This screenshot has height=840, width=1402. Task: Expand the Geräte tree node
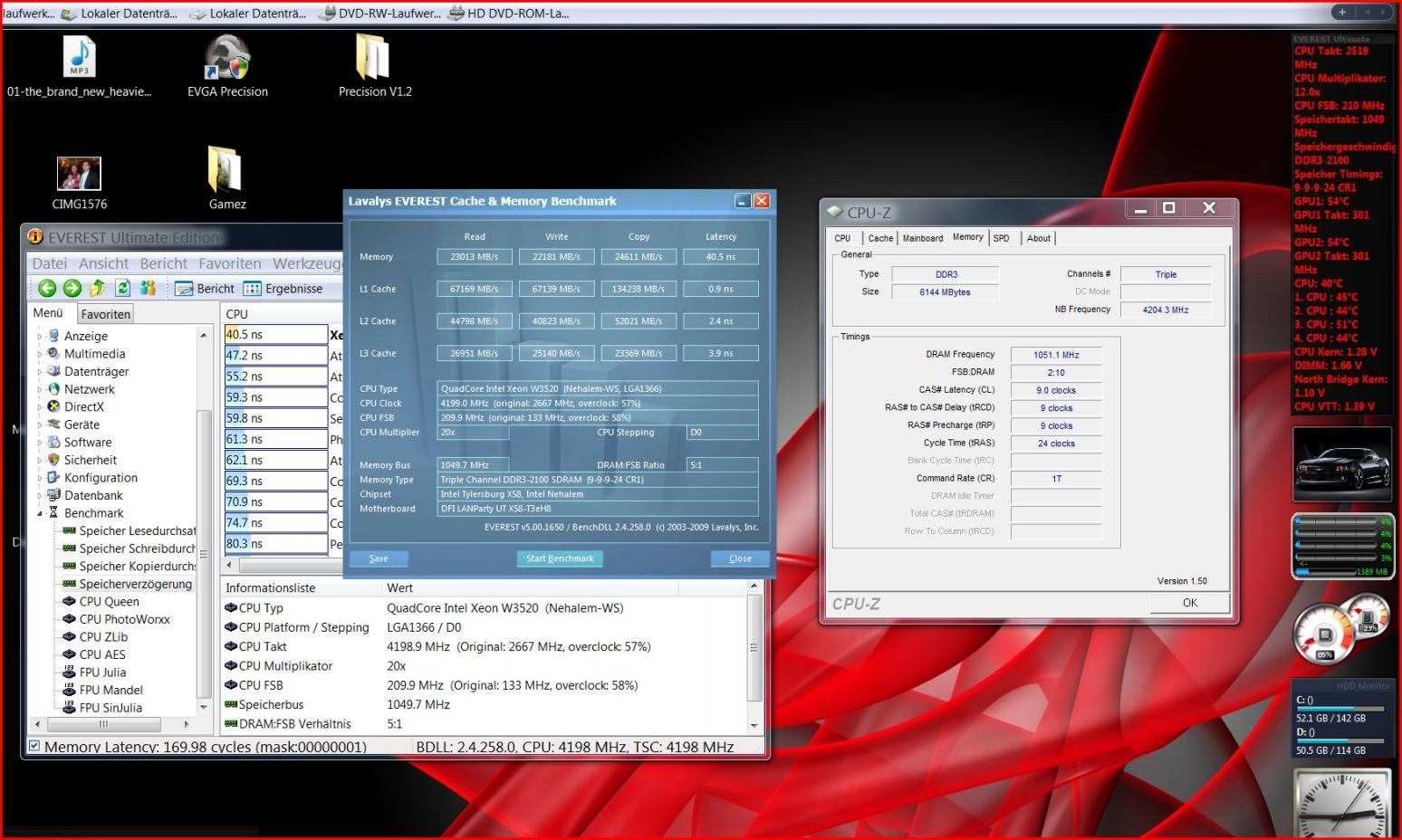click(x=39, y=425)
